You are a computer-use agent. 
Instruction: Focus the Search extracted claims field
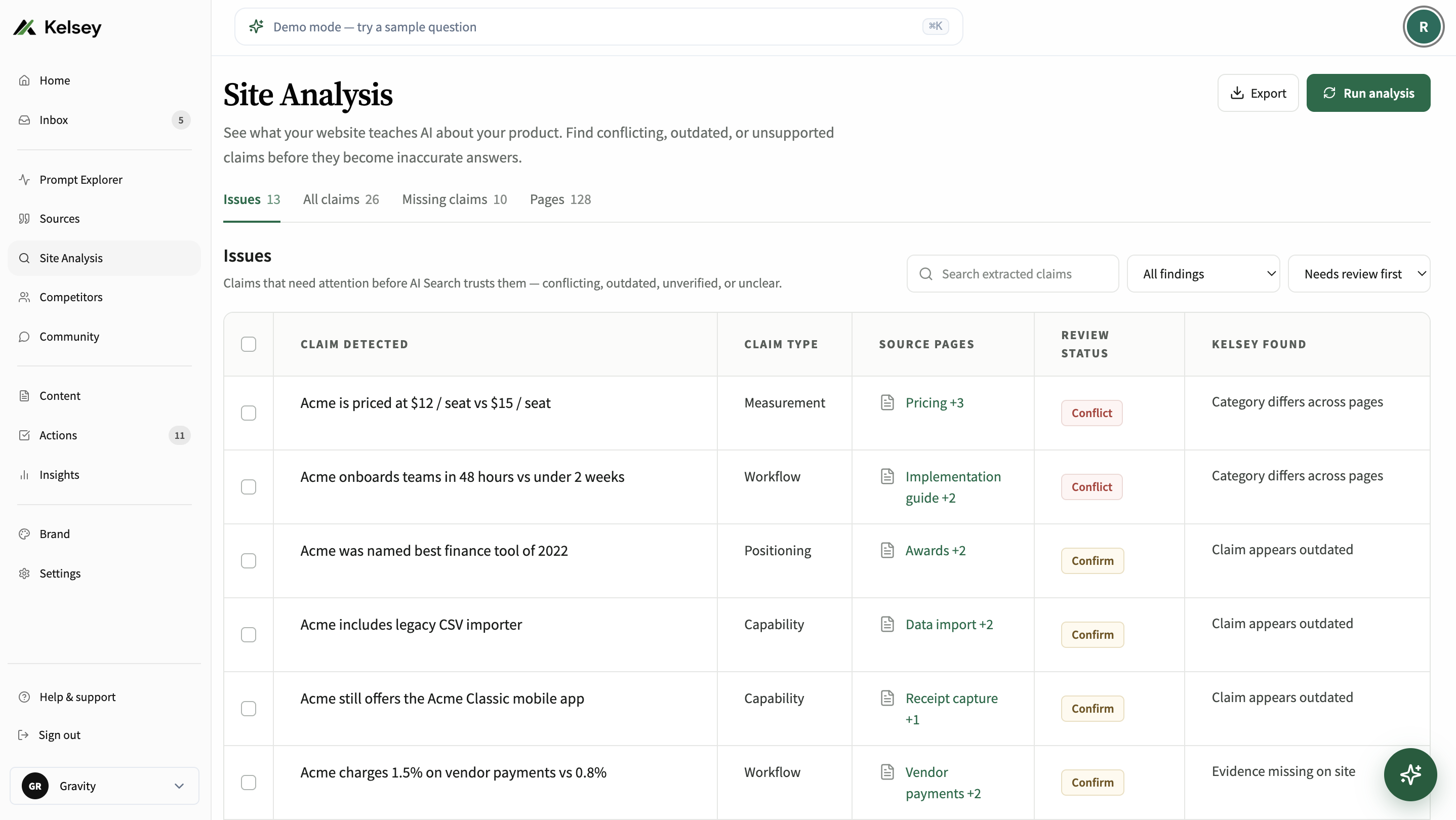pyautogui.click(x=1013, y=273)
